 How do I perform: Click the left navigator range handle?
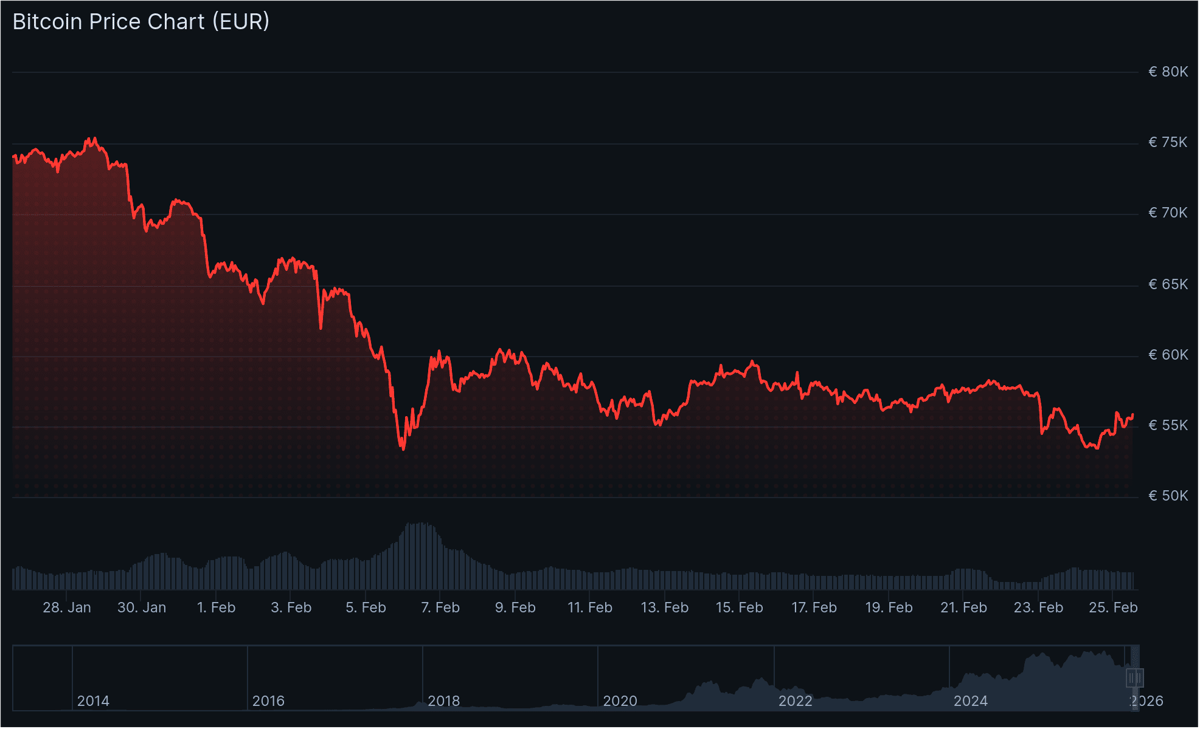coord(1131,678)
